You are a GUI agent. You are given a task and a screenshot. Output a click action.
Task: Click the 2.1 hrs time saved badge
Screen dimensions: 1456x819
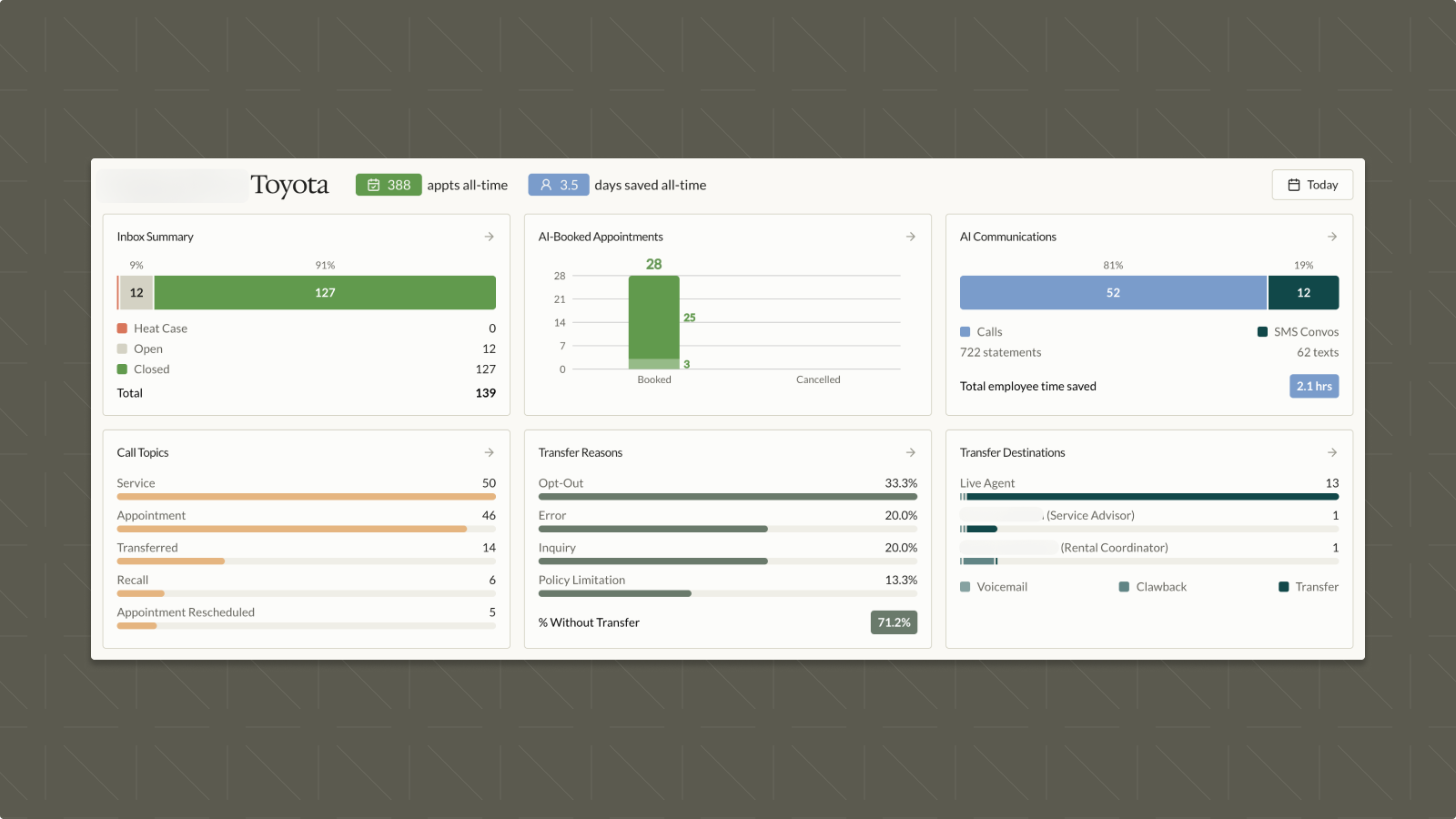click(1314, 386)
